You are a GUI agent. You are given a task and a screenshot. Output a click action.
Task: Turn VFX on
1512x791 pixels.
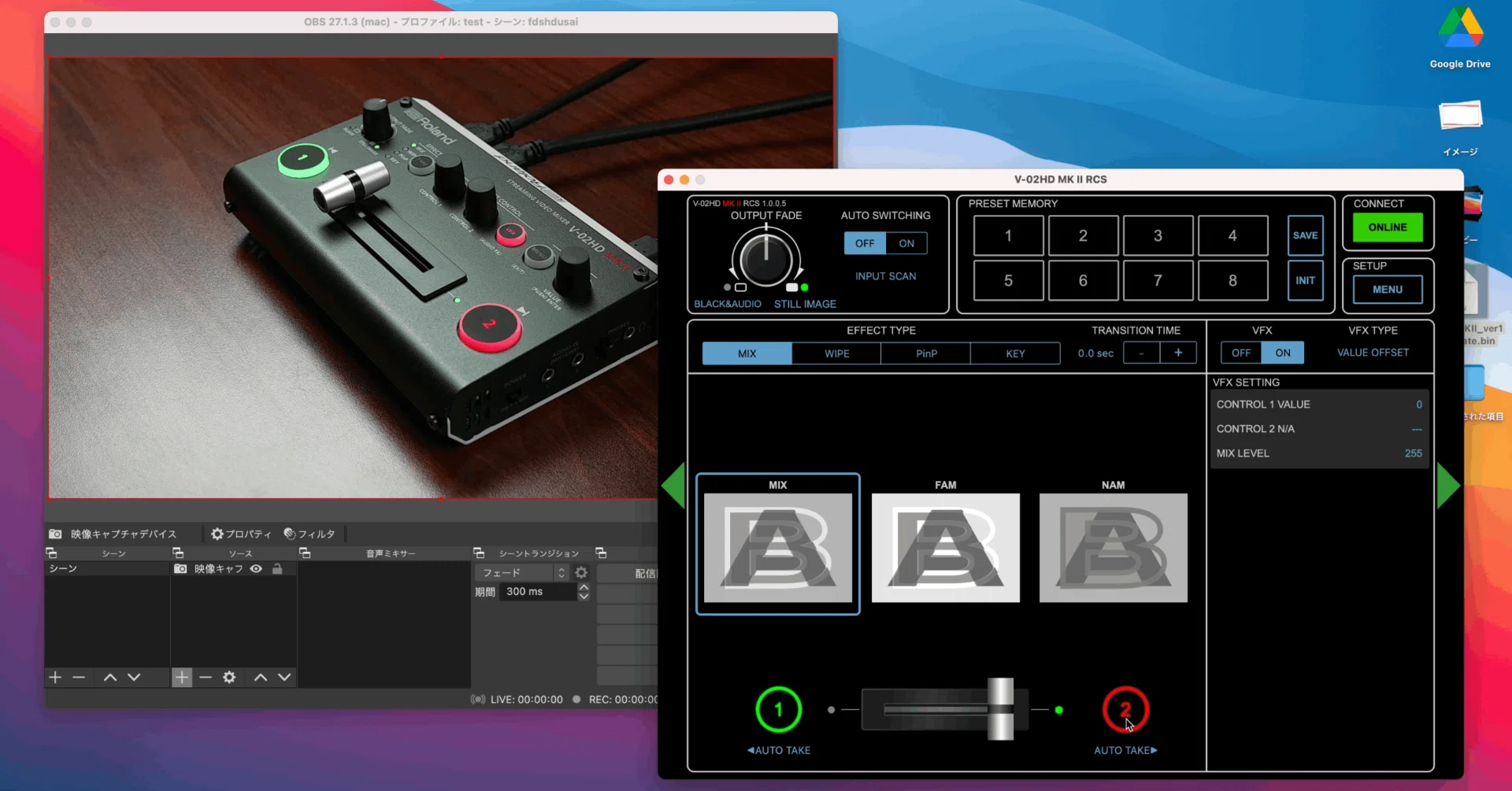(x=1283, y=353)
